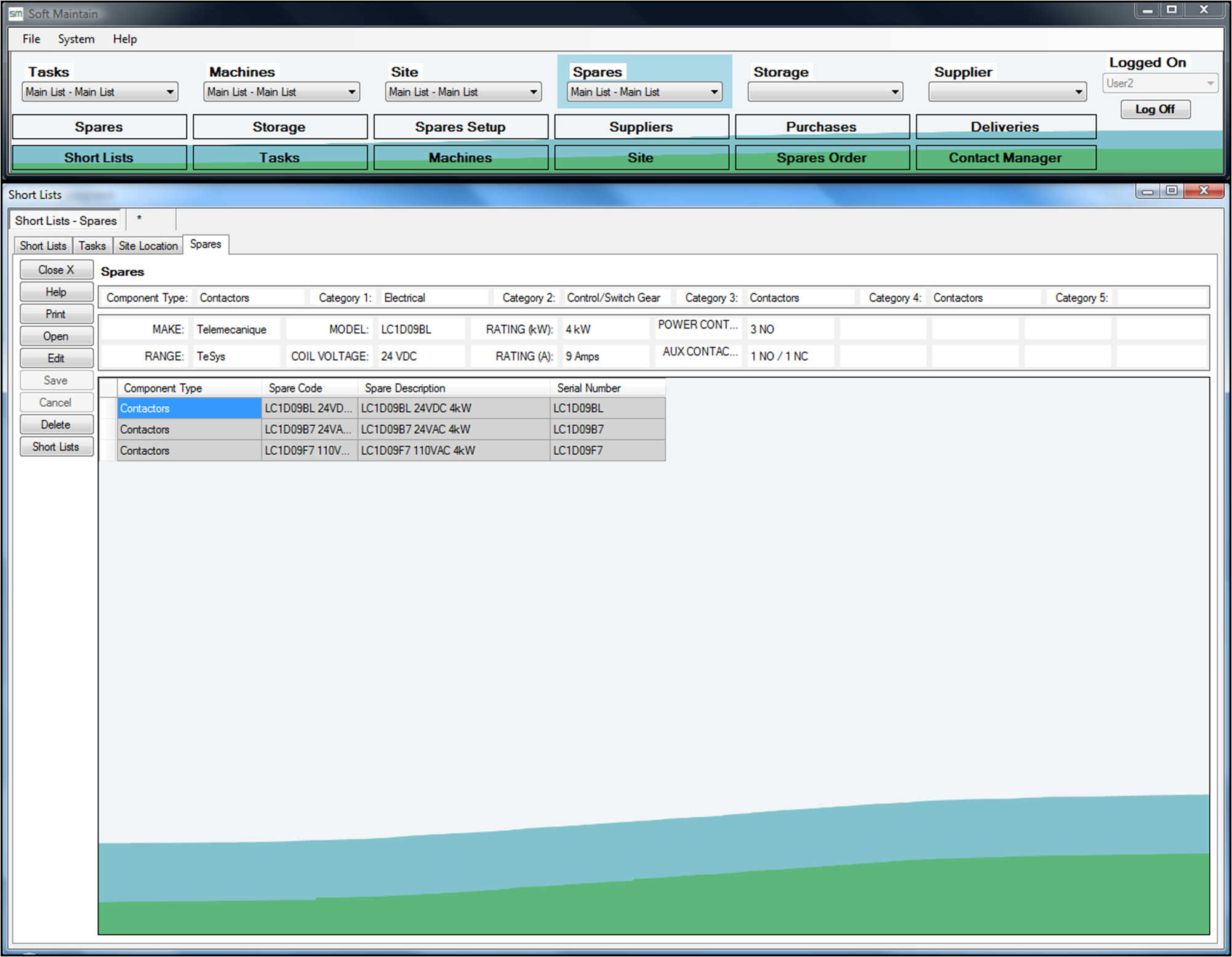Click the Contact Manager button
The width and height of the screenshot is (1232, 957).
(1006, 158)
